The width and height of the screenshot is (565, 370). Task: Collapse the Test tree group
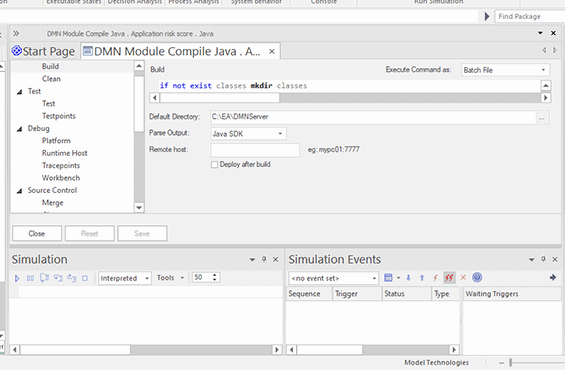[19, 92]
